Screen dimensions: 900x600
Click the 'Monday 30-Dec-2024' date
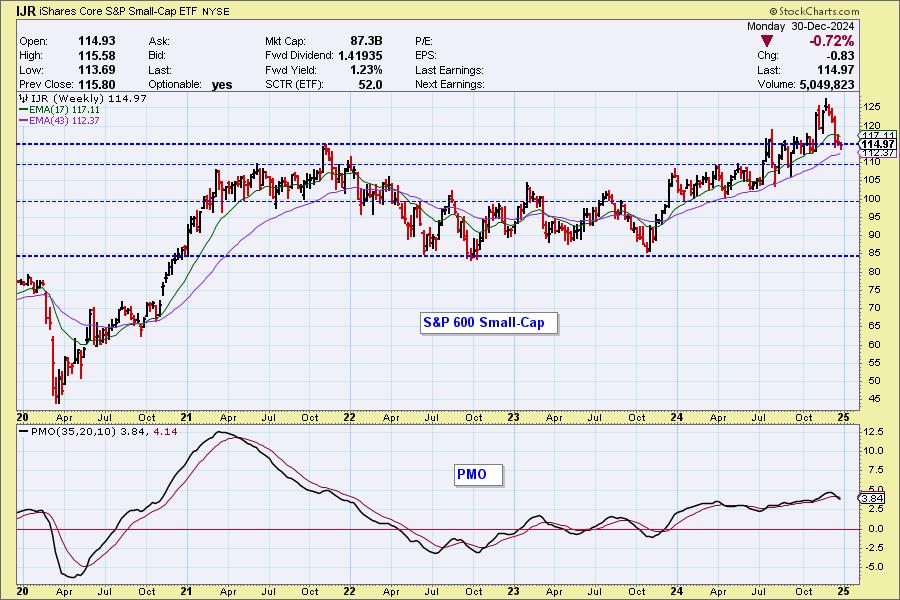(800, 26)
